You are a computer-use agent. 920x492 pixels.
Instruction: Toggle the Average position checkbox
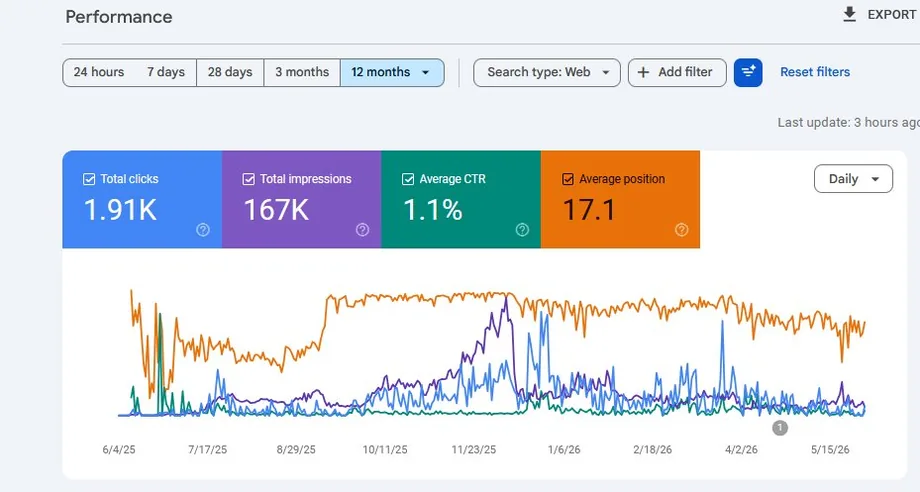click(x=568, y=179)
